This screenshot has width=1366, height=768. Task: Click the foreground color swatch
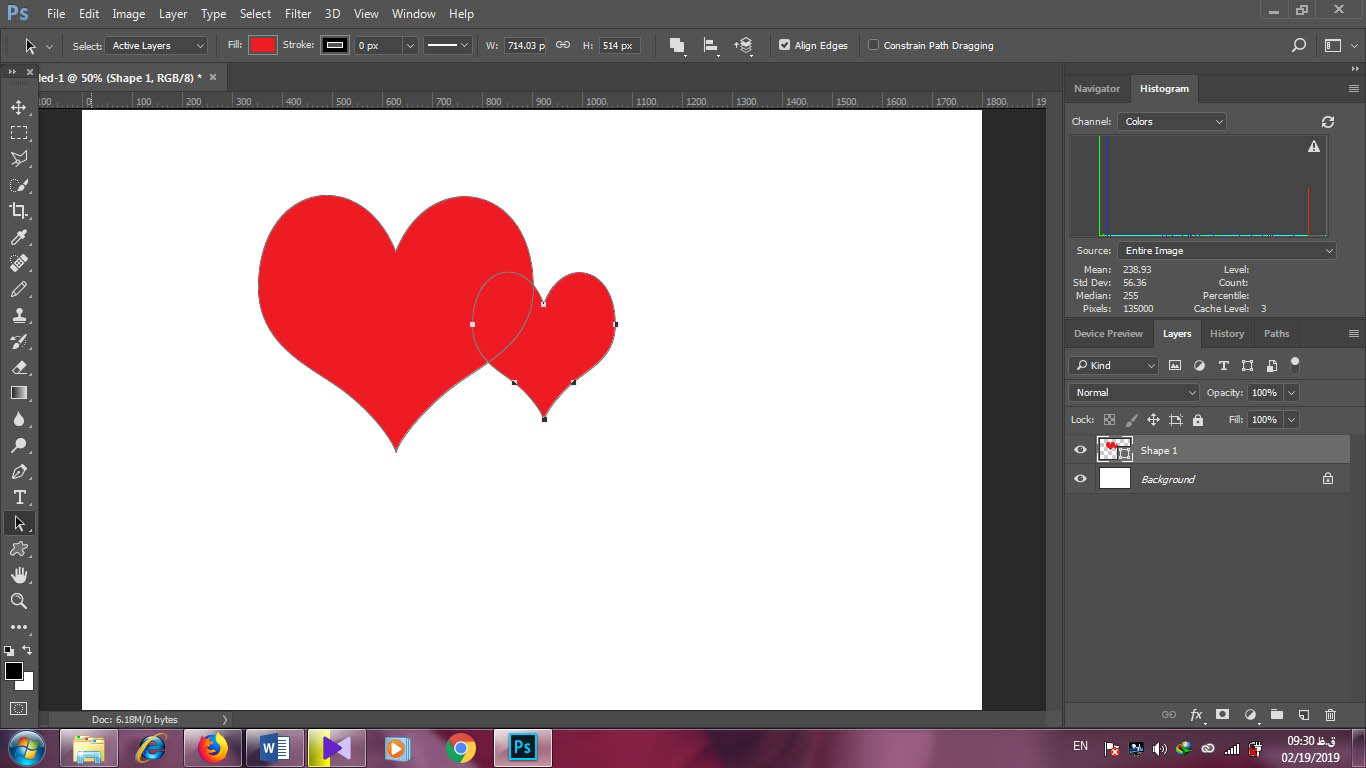[13, 671]
